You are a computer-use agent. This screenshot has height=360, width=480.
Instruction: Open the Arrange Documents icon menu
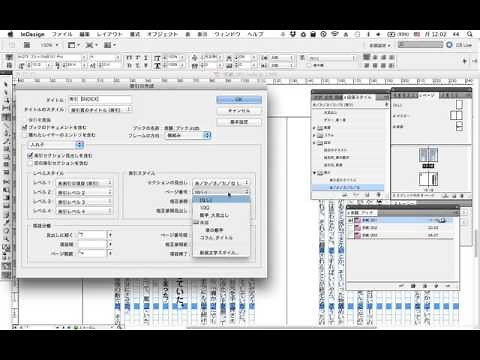(x=109, y=45)
